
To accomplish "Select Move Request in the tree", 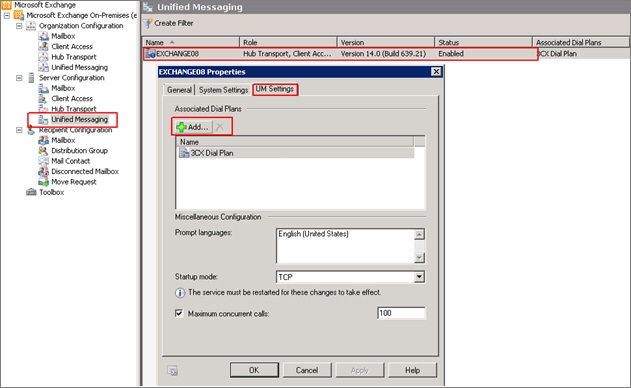I will click(x=74, y=182).
